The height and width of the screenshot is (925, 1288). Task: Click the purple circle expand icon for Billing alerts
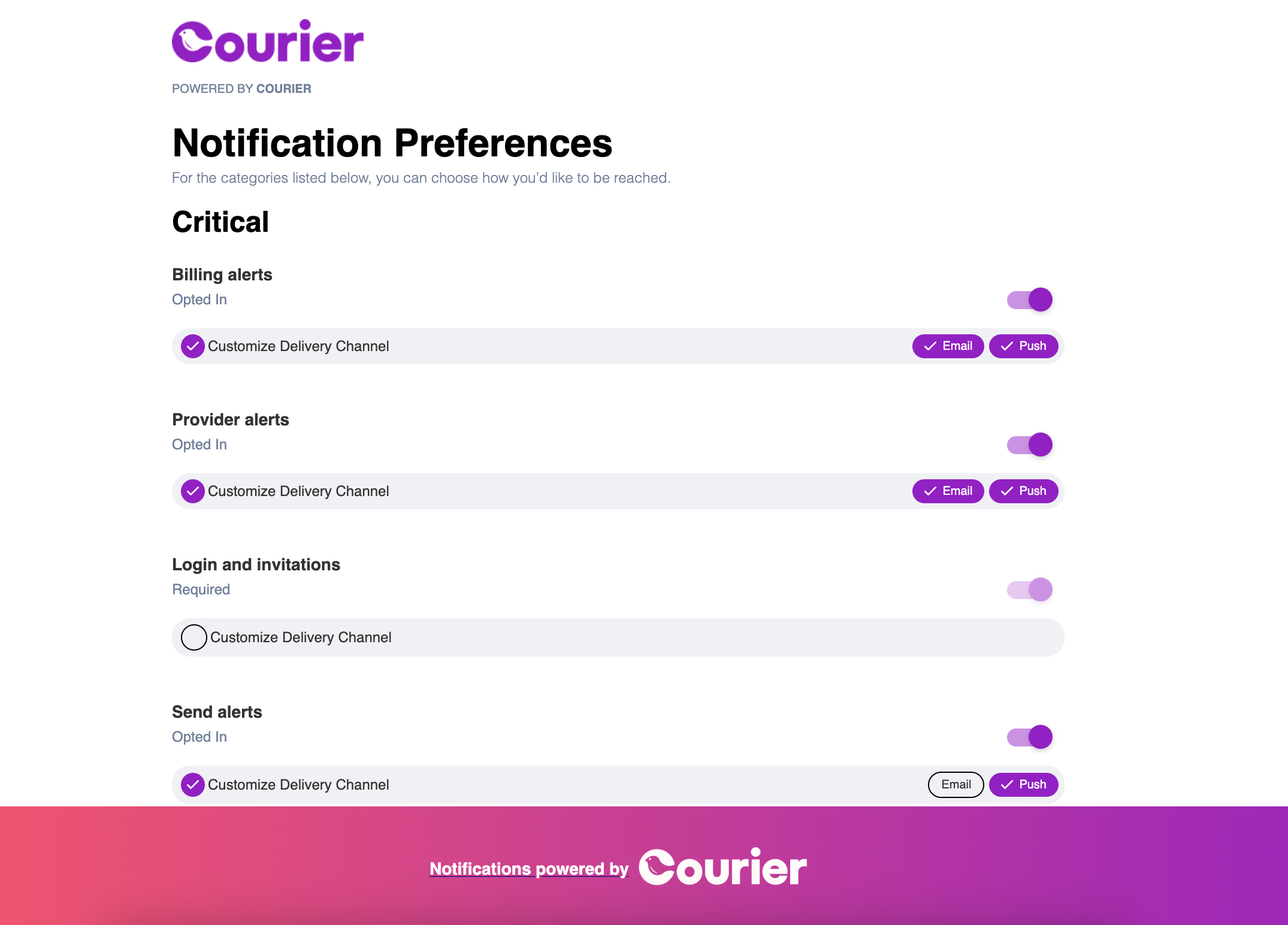tap(193, 345)
